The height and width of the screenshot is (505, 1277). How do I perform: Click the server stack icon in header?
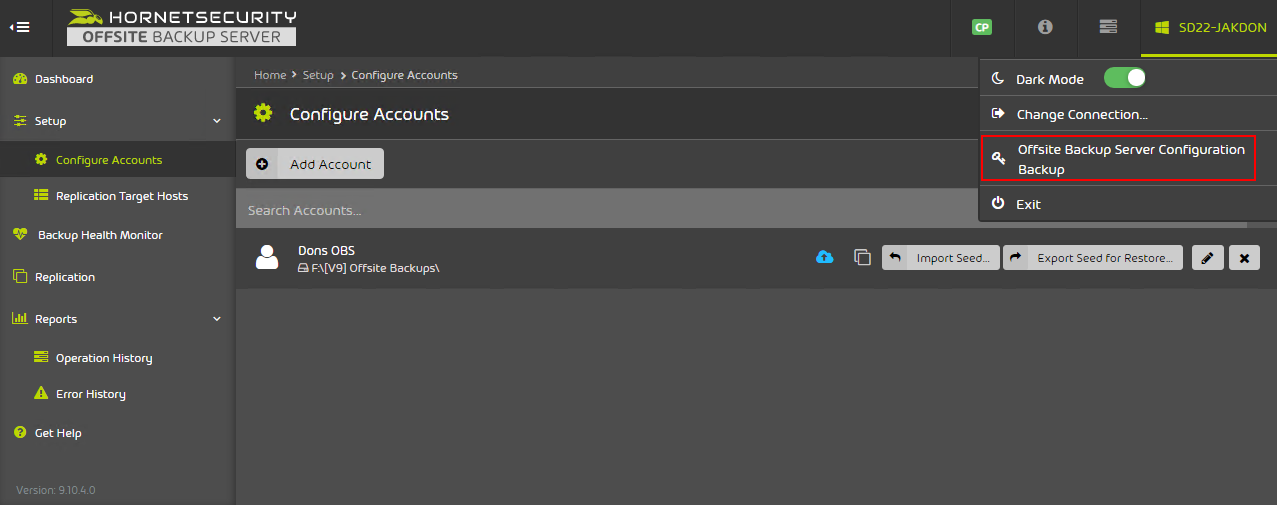[x=1108, y=27]
